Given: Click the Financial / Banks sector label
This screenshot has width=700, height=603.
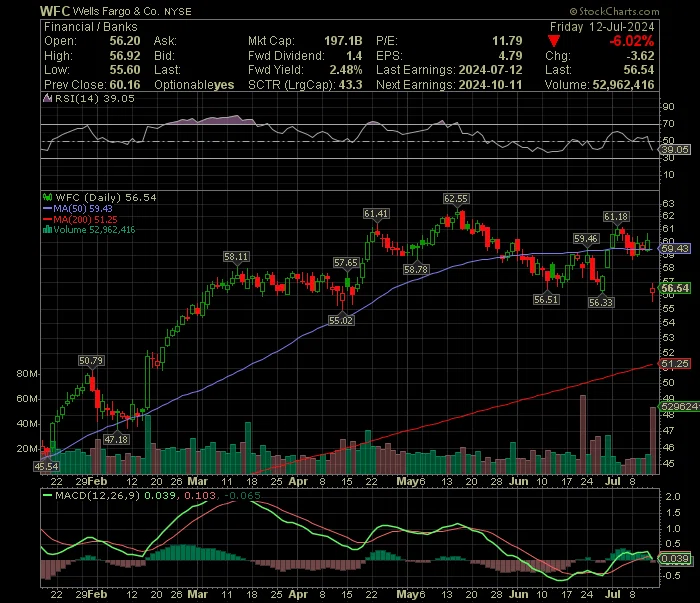Looking at the screenshot, I should click(91, 27).
